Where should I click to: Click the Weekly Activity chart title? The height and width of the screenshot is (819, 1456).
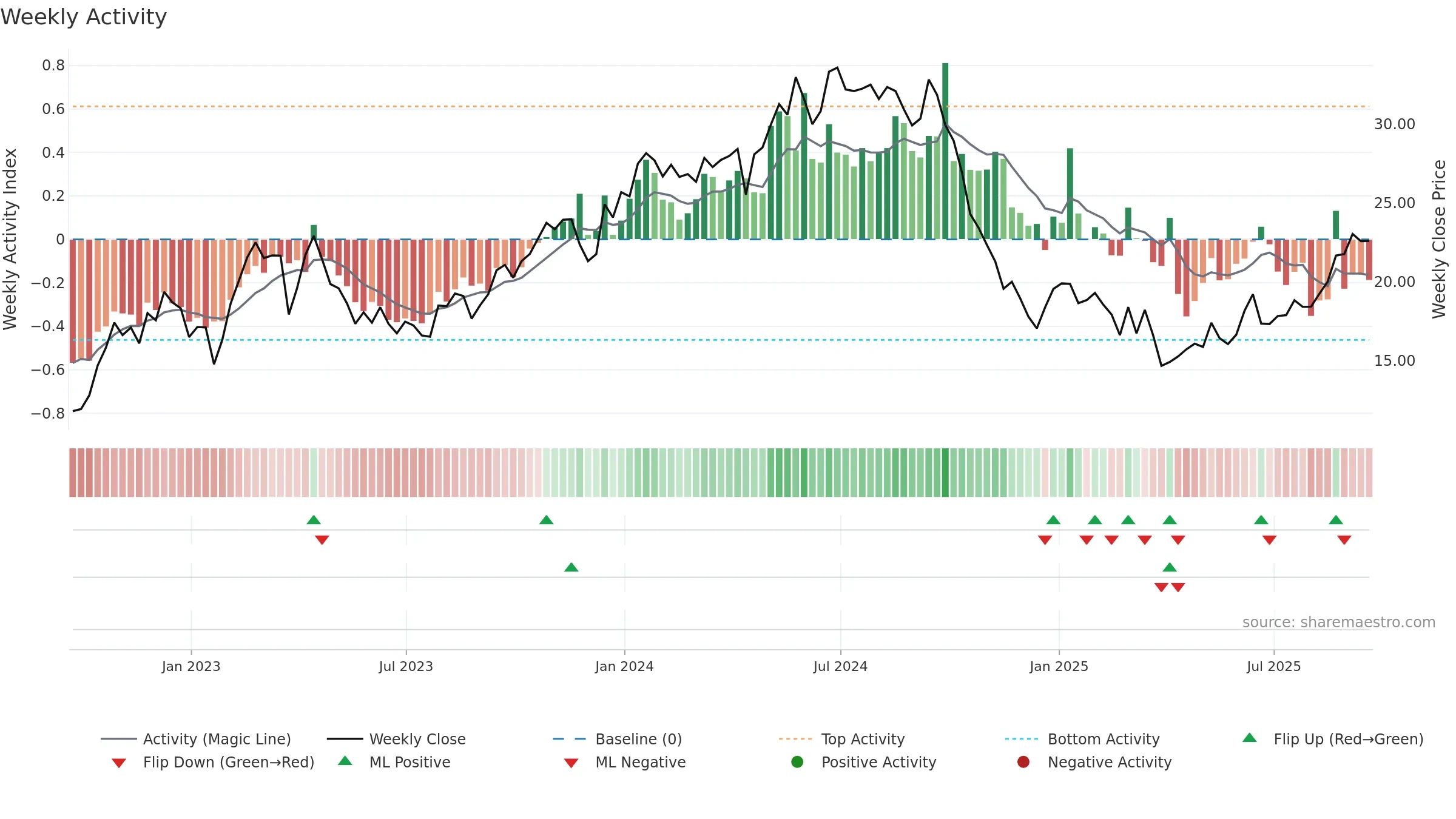84,17
